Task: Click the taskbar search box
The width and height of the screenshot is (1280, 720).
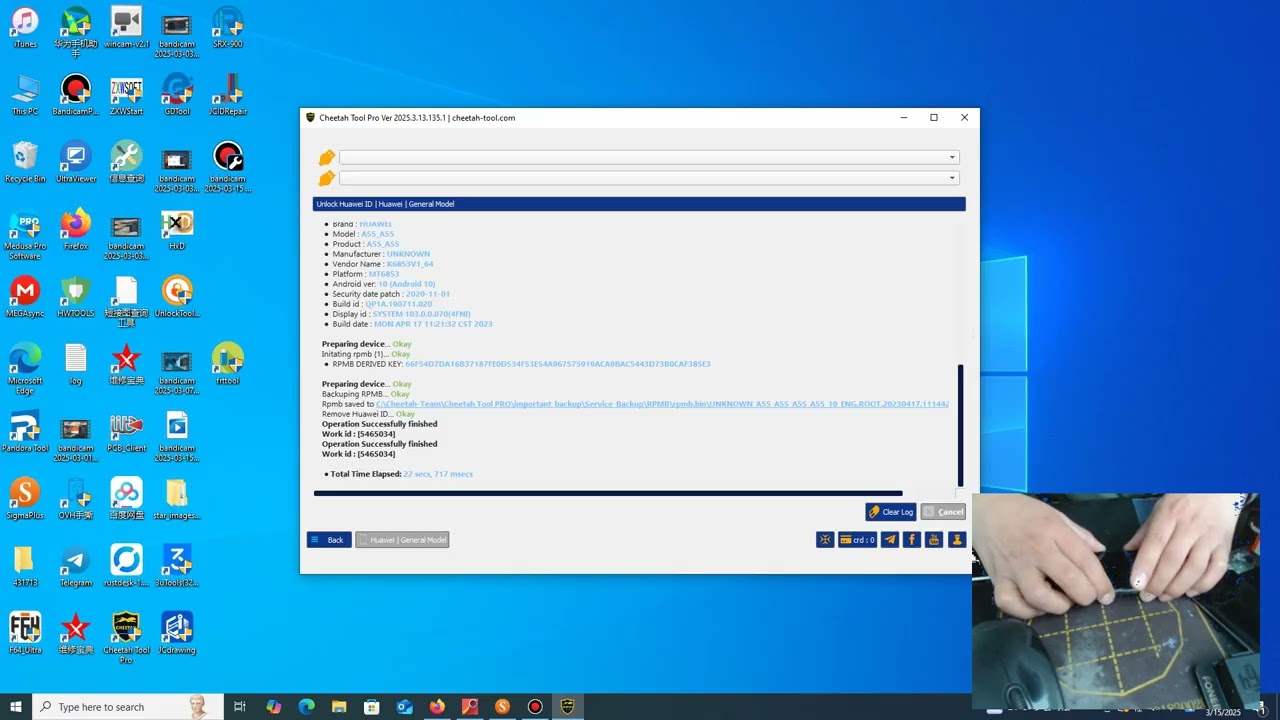Action: [127, 707]
